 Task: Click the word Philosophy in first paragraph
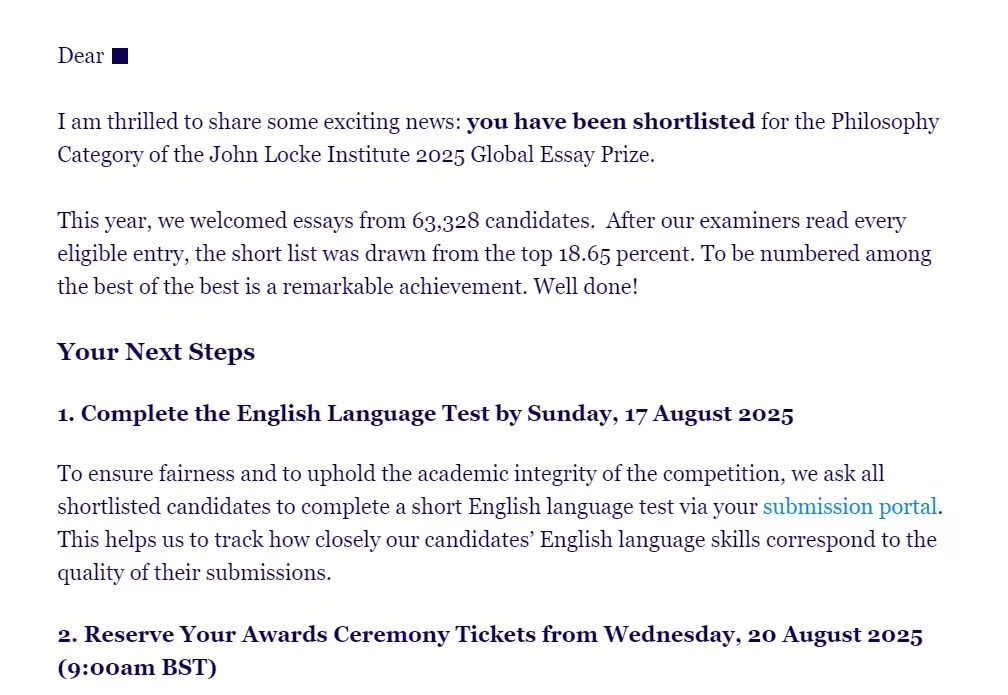point(885,122)
